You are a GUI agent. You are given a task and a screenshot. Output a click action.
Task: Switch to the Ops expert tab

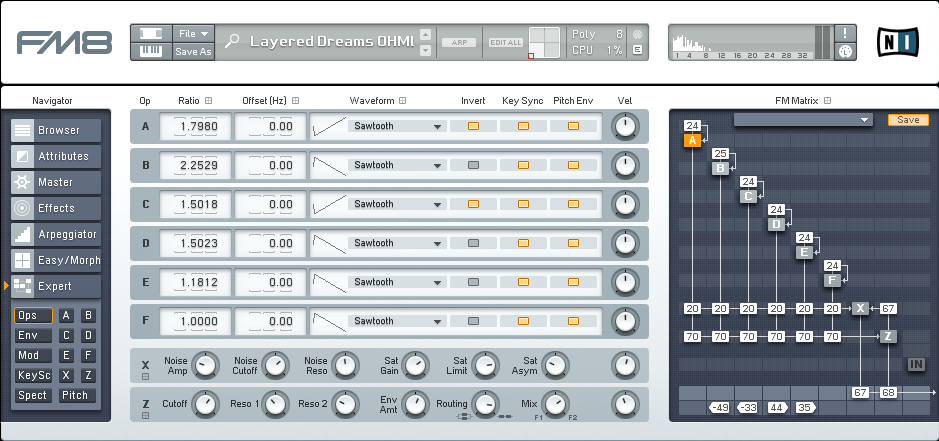[34, 316]
